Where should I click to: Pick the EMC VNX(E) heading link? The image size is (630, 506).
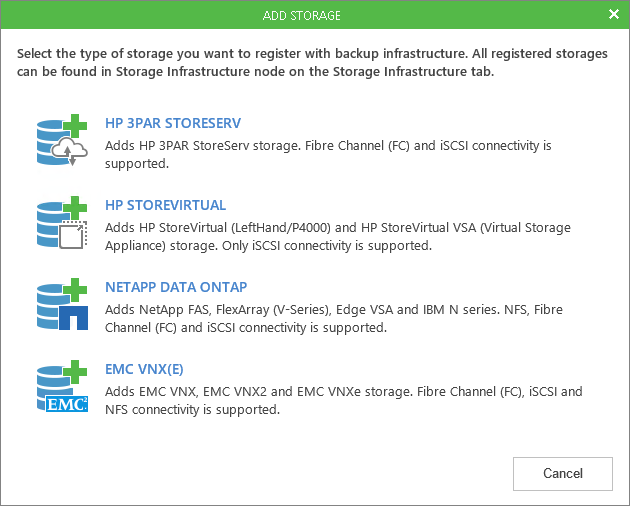pyautogui.click(x=144, y=369)
